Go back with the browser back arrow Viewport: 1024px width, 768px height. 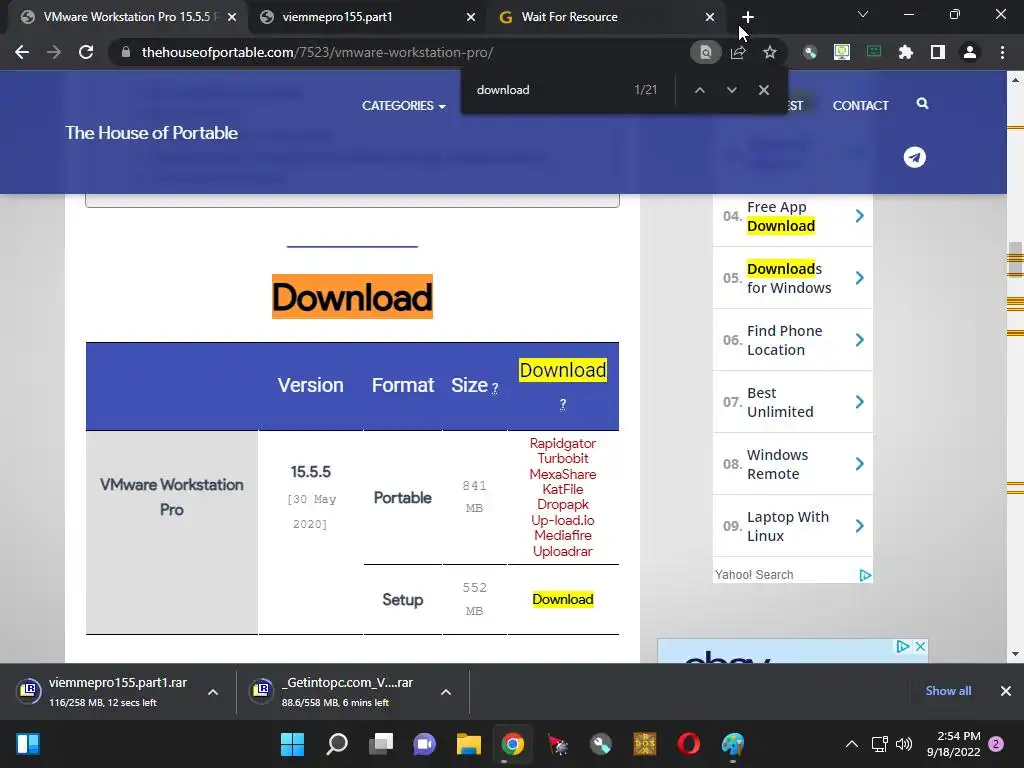click(x=22, y=52)
